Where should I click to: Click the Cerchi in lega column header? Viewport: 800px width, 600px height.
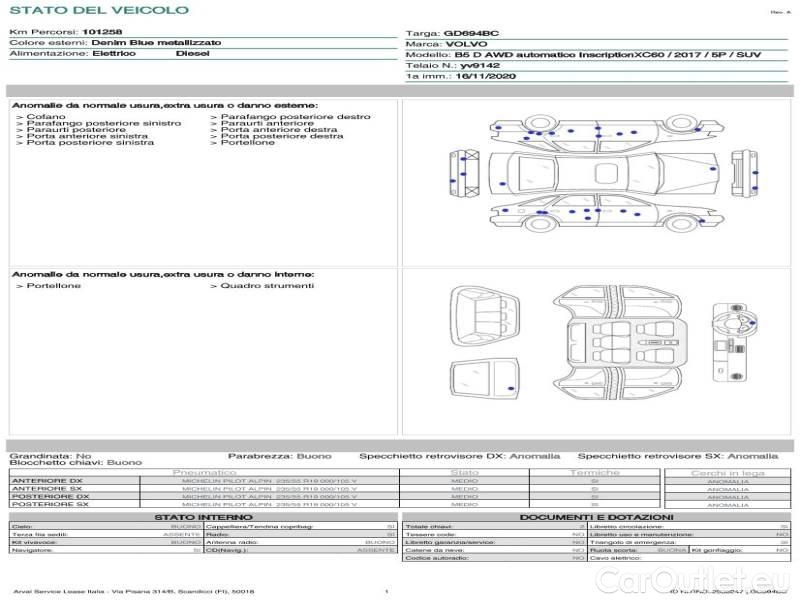(x=727, y=472)
